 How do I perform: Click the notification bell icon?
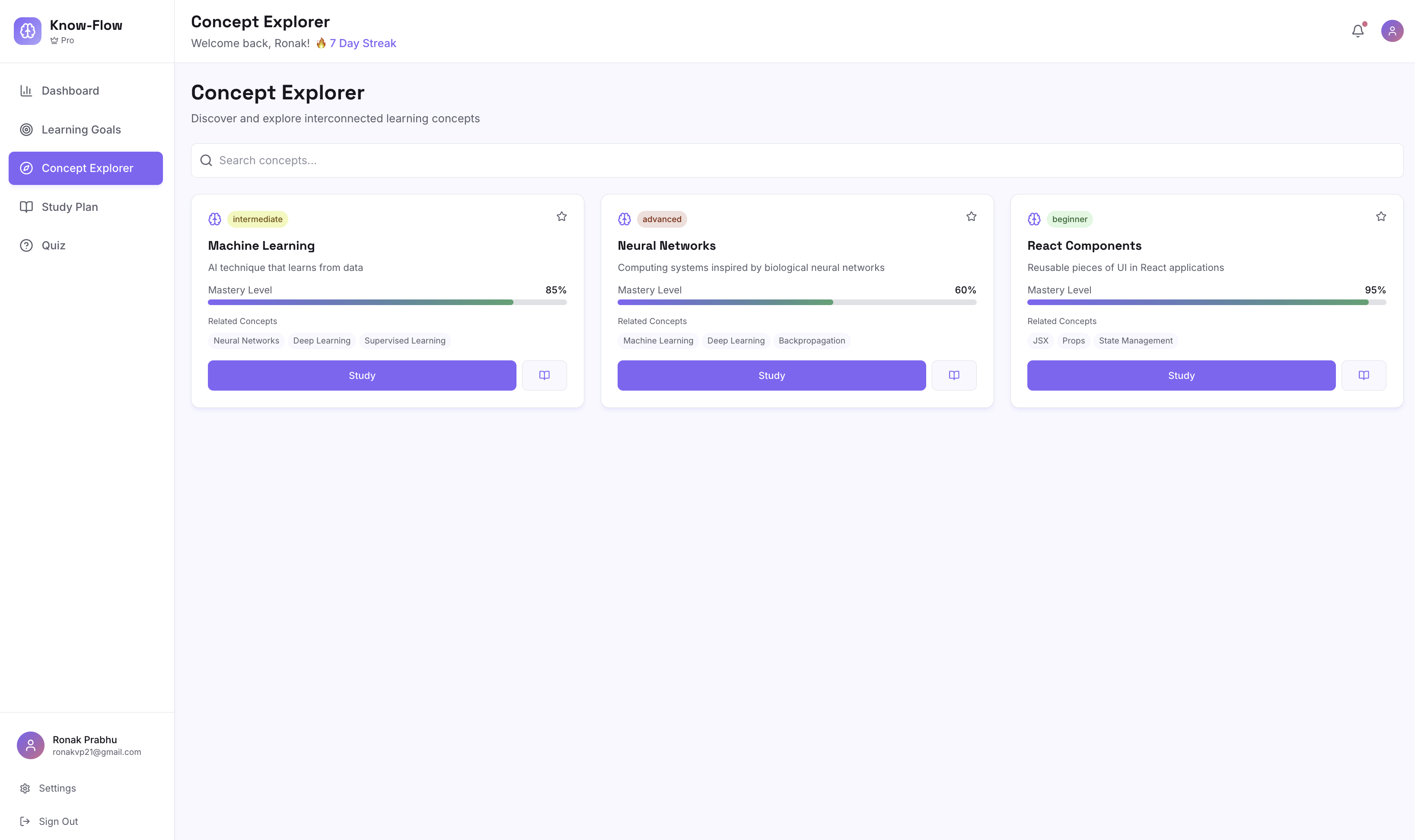click(x=1357, y=31)
